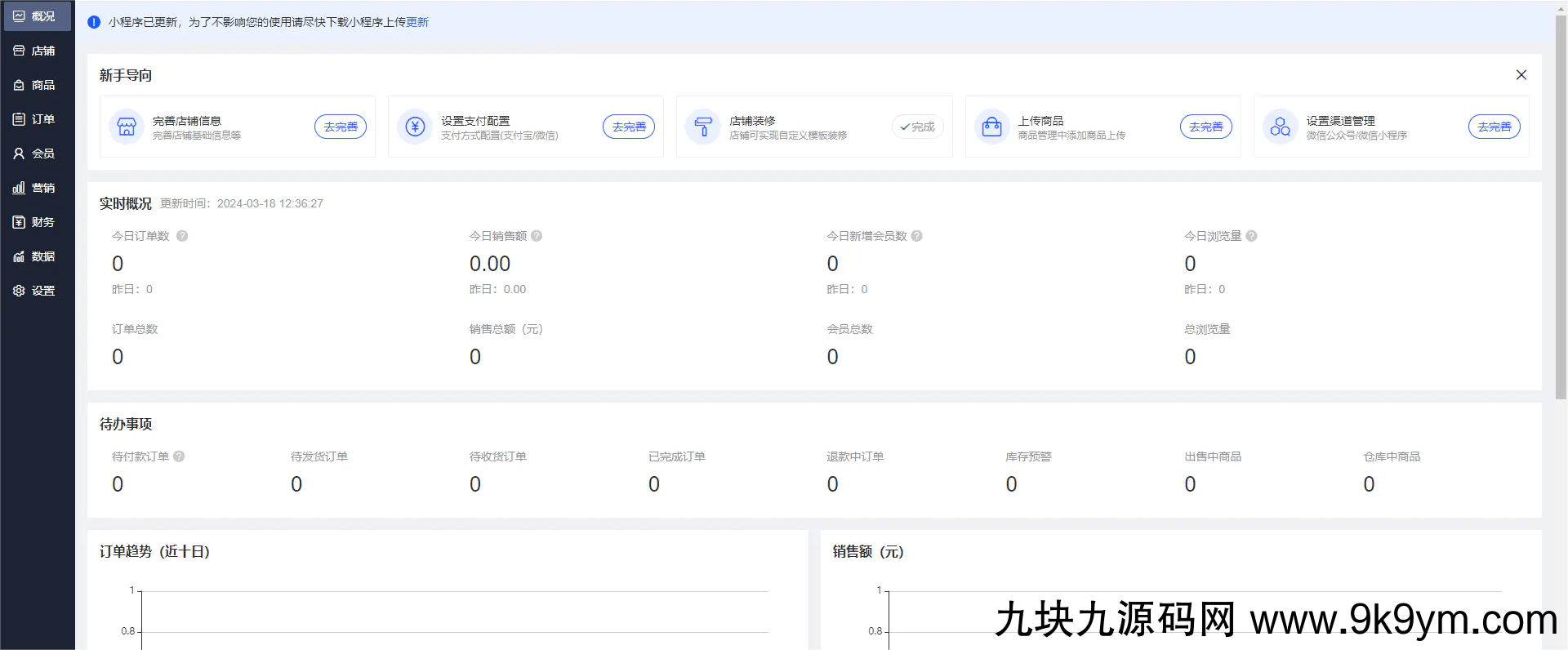Open 店铺 in the sidebar menu

coord(35,51)
